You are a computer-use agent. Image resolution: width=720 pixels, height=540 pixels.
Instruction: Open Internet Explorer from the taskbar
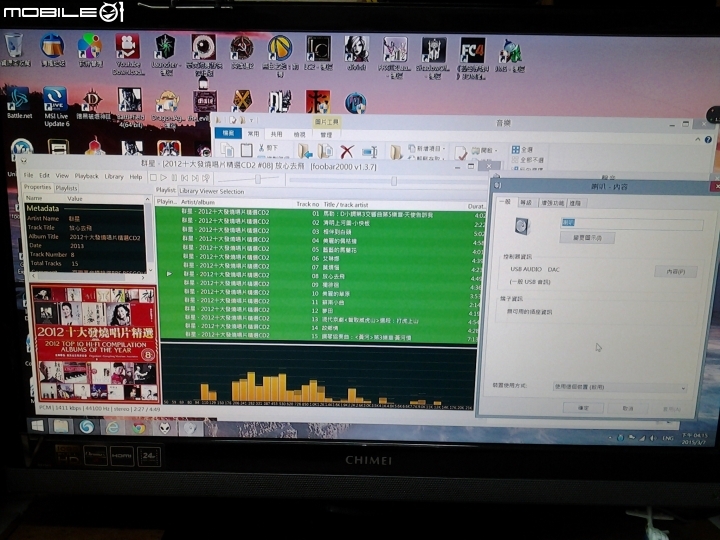click(112, 428)
